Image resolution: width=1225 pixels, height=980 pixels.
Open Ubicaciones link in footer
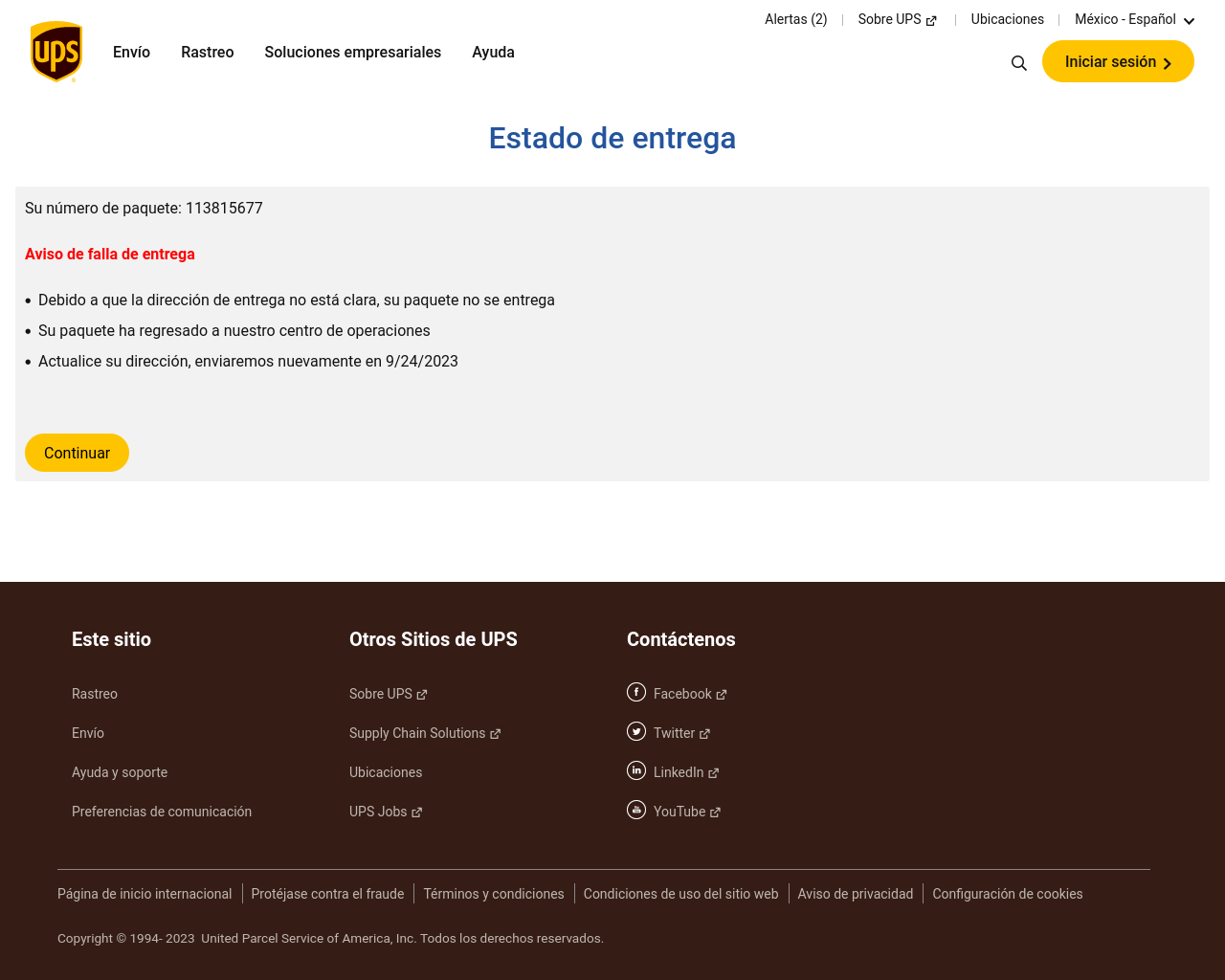click(386, 772)
